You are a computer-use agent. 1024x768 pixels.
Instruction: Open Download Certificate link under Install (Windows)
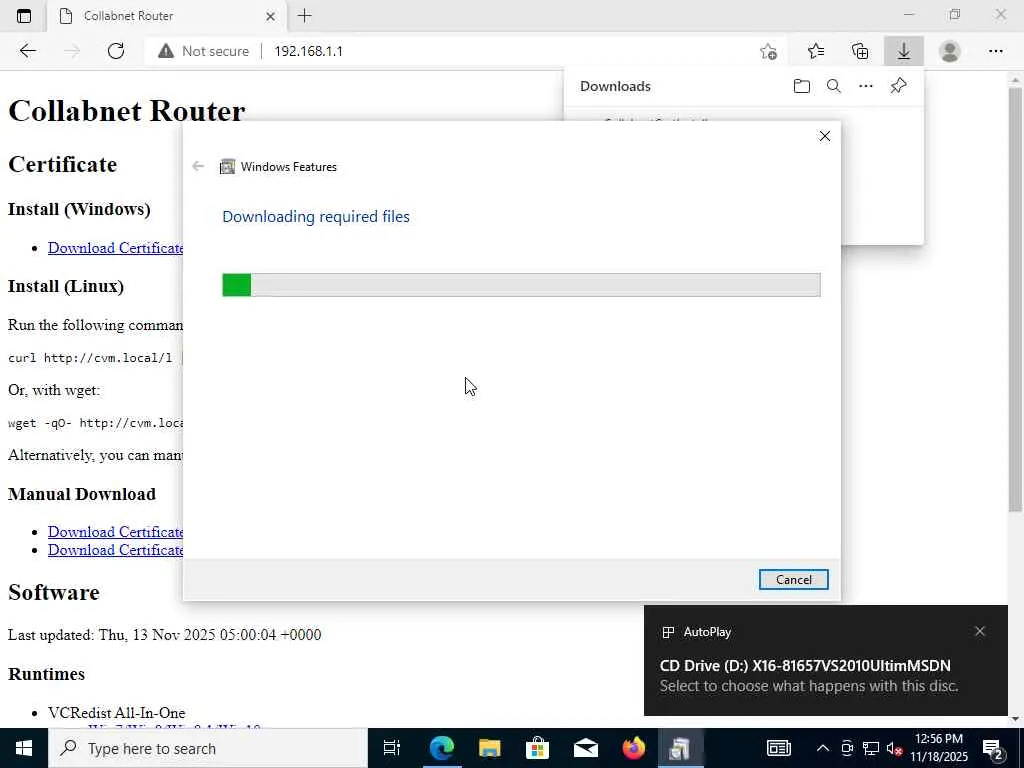click(116, 248)
